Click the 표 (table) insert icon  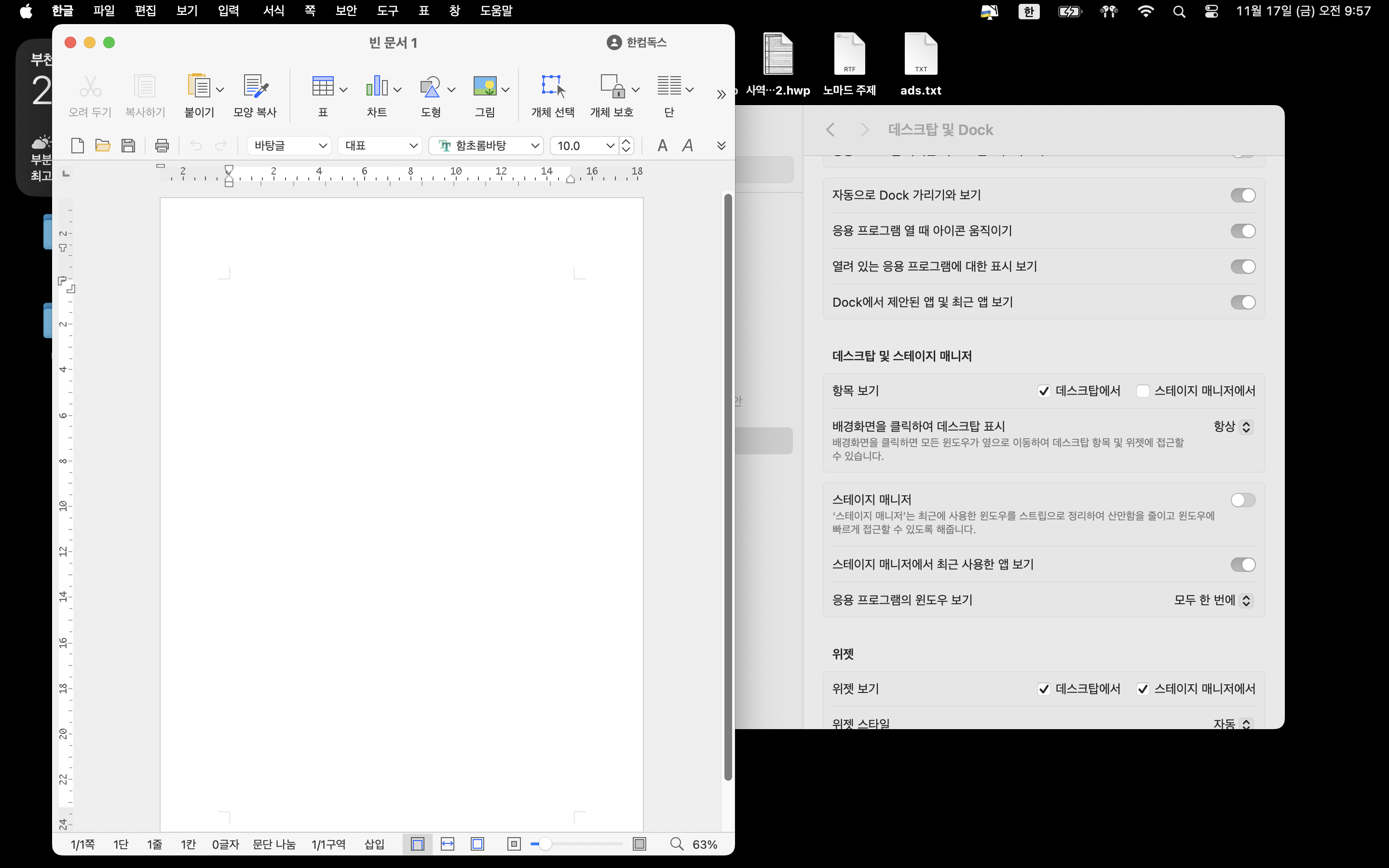point(322,87)
